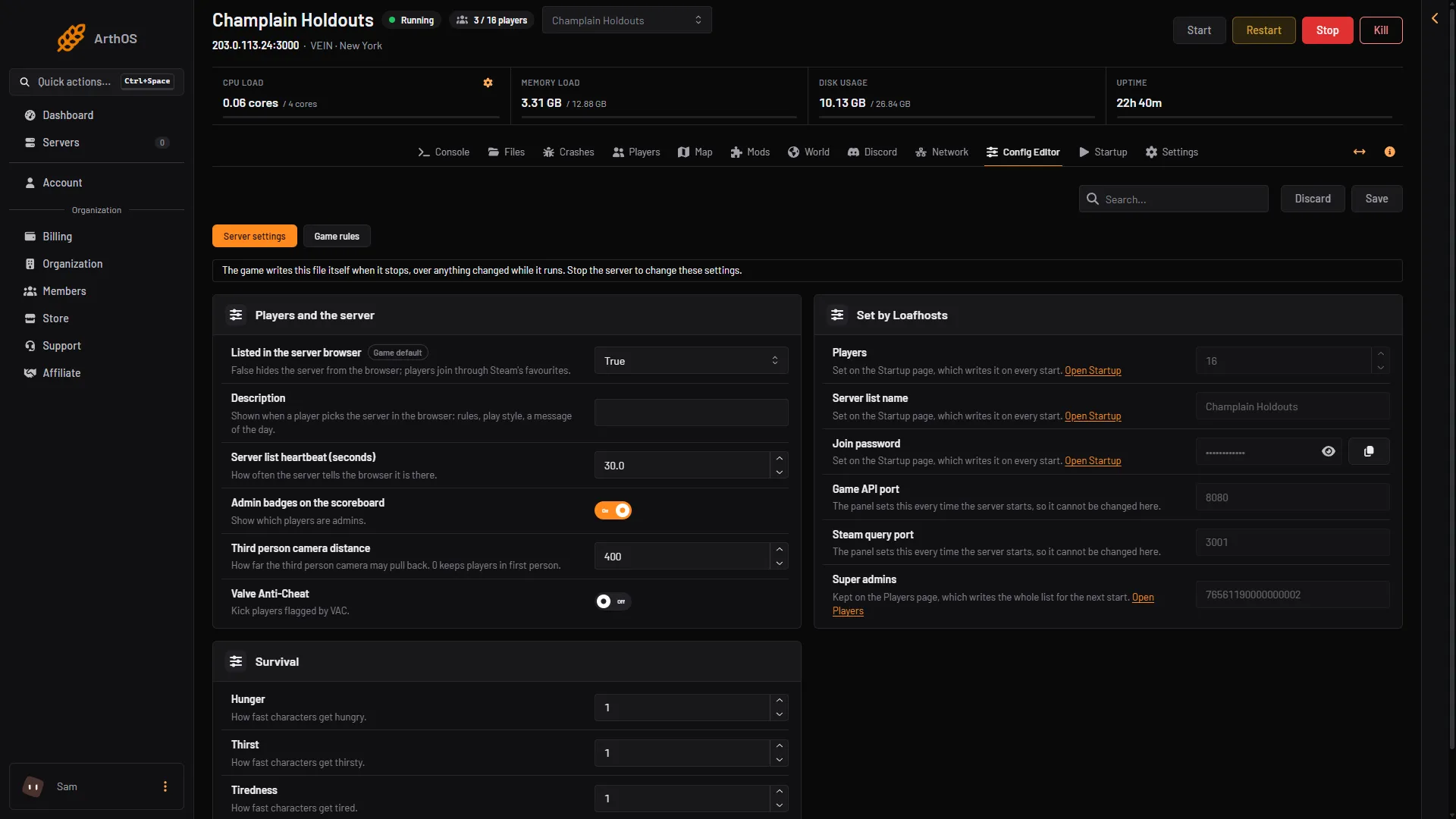
Task: Open Quick actions search bar
Action: (x=96, y=82)
